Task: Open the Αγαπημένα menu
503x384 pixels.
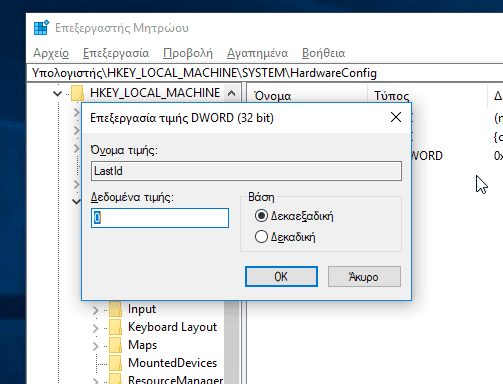Action: [257, 53]
